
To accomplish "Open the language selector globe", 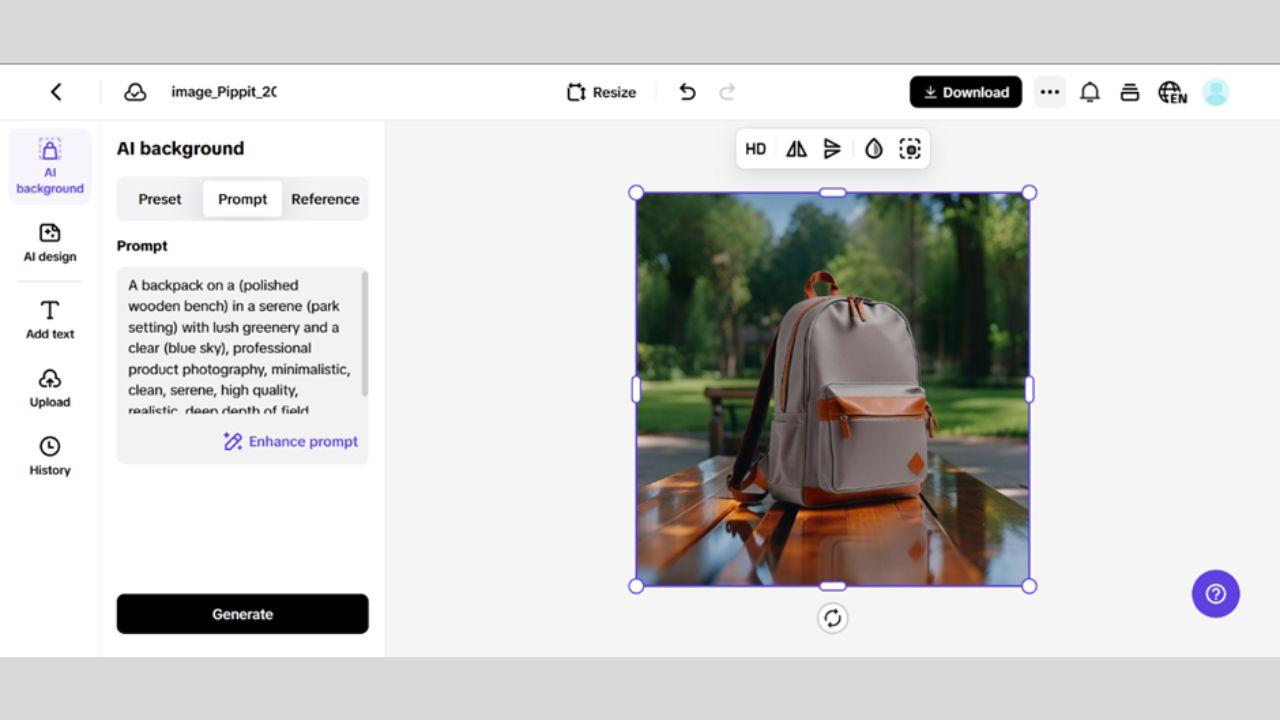I will coord(1172,92).
